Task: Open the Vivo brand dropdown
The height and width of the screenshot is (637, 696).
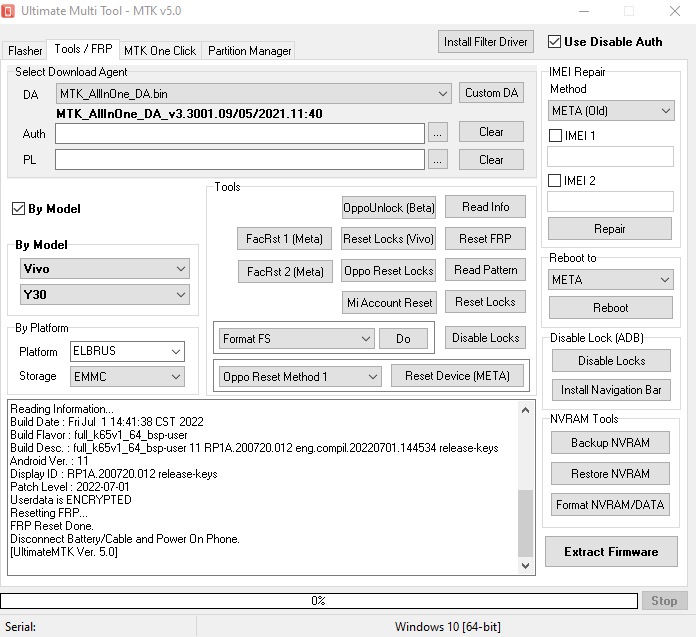Action: (105, 269)
